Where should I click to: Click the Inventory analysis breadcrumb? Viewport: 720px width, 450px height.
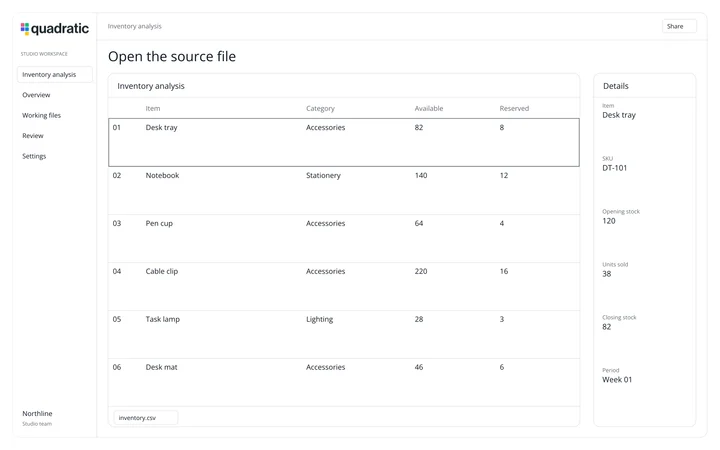[135, 26]
